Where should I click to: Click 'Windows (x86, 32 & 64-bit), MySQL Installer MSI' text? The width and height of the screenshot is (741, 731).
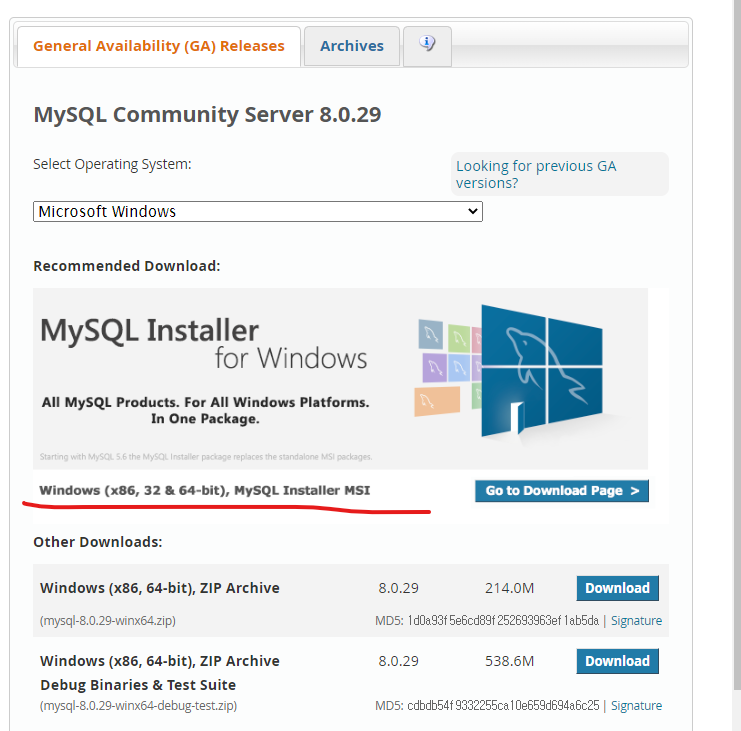(x=205, y=490)
